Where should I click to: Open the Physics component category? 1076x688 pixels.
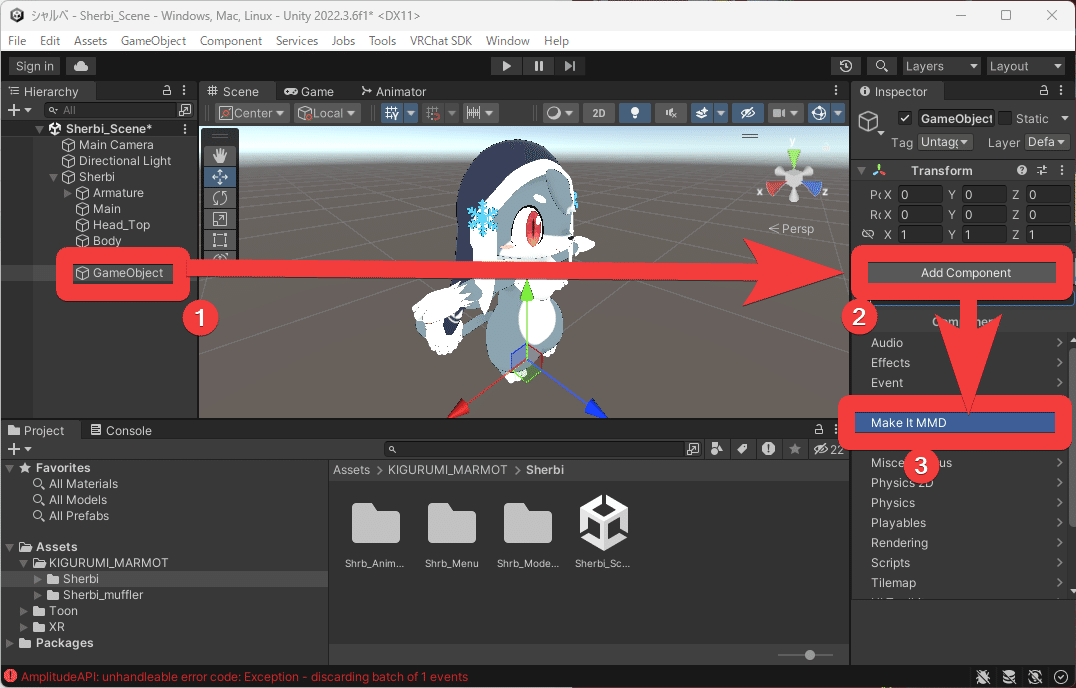tap(964, 503)
